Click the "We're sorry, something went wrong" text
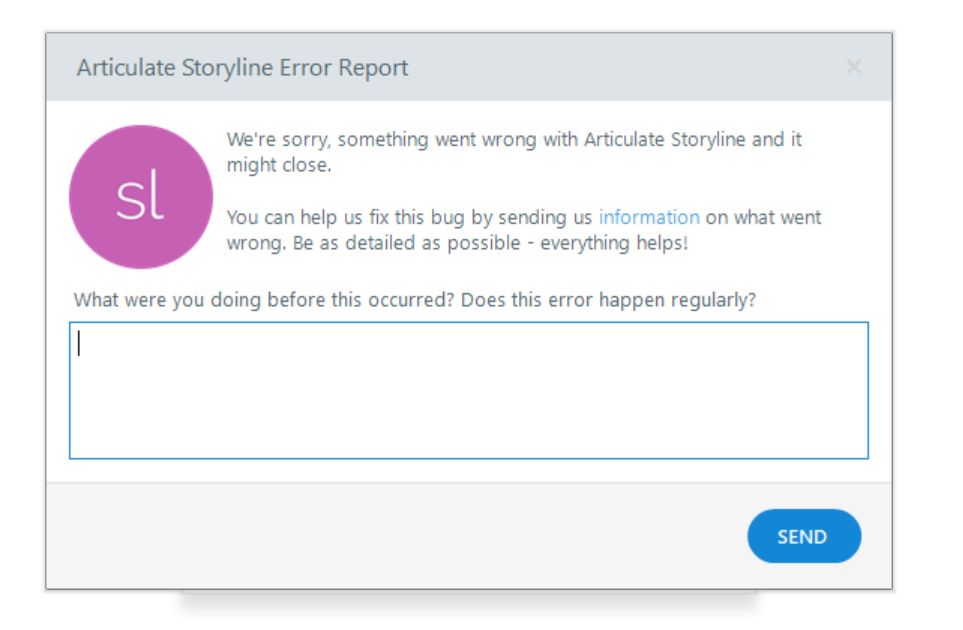Viewport: 963px width, 630px height. pyautogui.click(x=382, y=140)
